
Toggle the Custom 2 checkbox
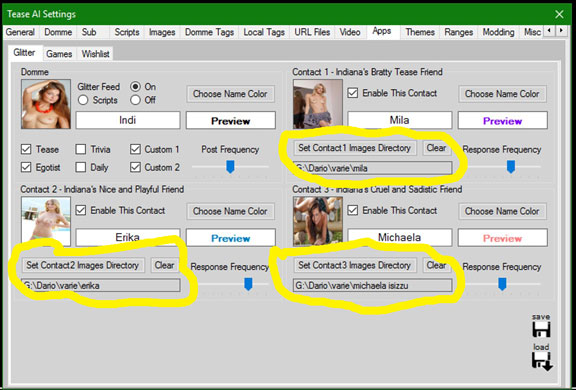(x=135, y=167)
